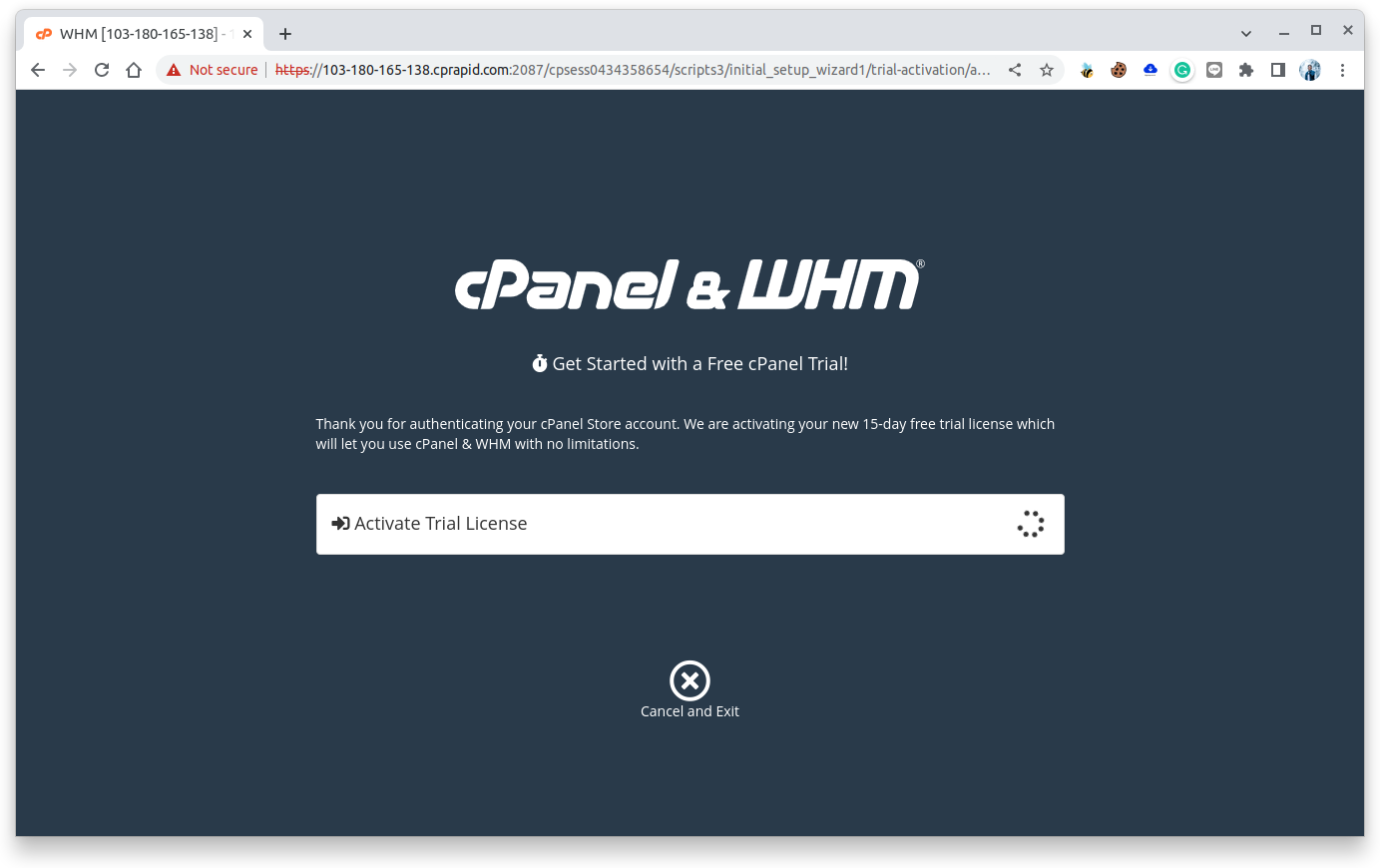Expand the tab search chevron

point(1246,33)
